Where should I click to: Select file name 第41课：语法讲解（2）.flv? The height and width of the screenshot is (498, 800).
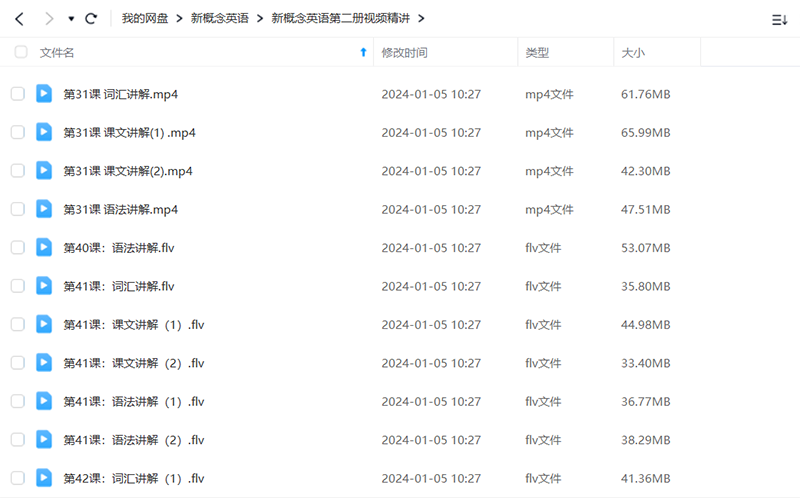134,440
